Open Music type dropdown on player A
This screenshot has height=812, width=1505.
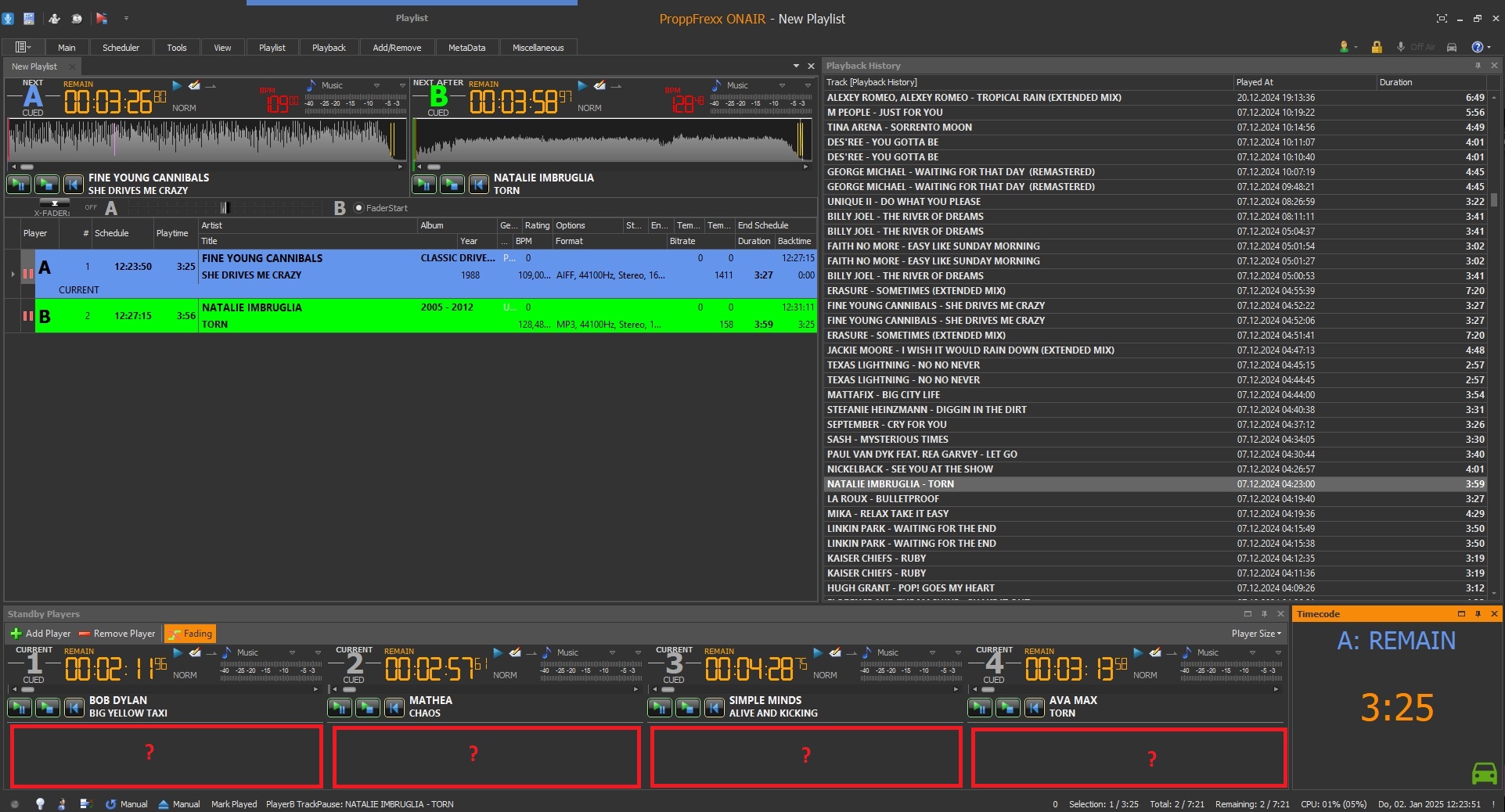point(376,85)
